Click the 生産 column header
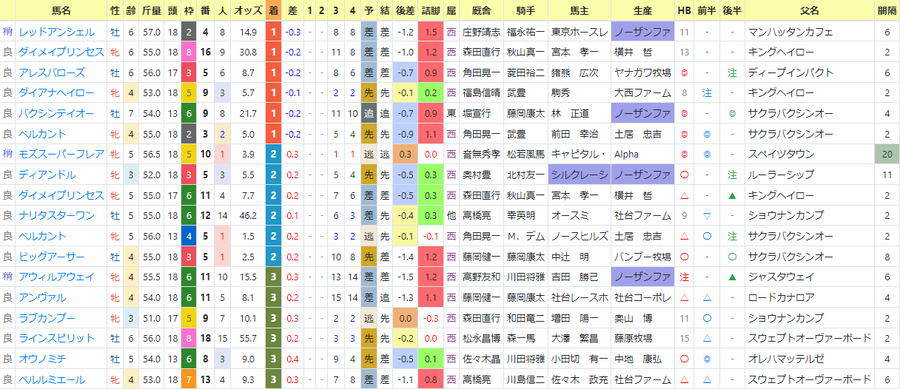The image size is (900, 389). tap(642, 11)
